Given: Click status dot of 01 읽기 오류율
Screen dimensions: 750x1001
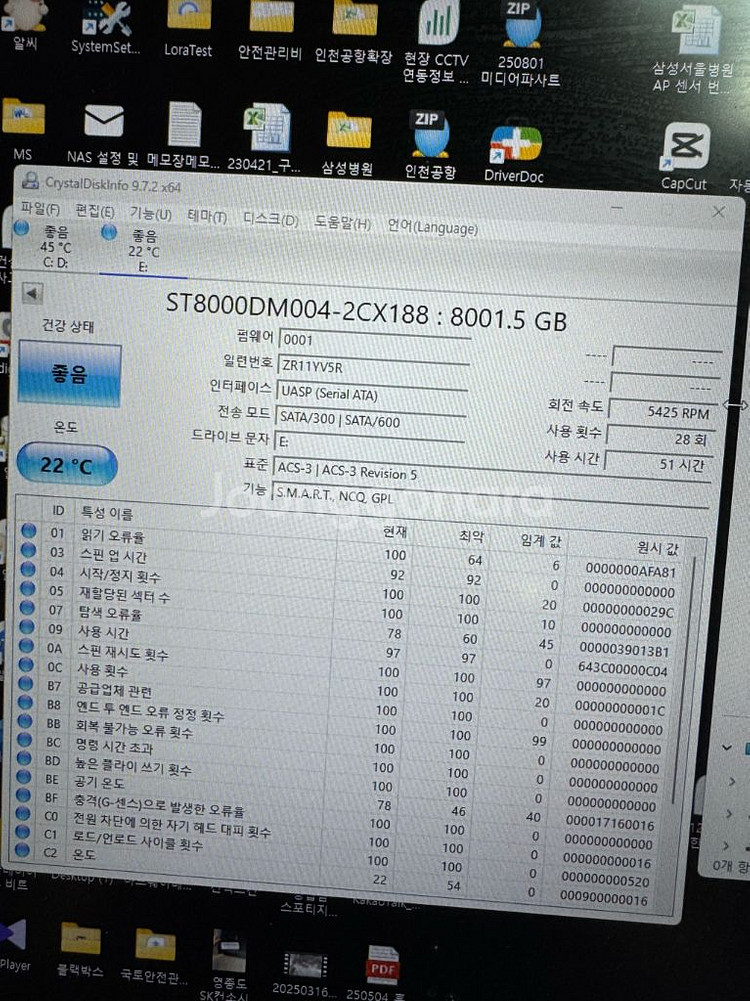Looking at the screenshot, I should 29,530.
